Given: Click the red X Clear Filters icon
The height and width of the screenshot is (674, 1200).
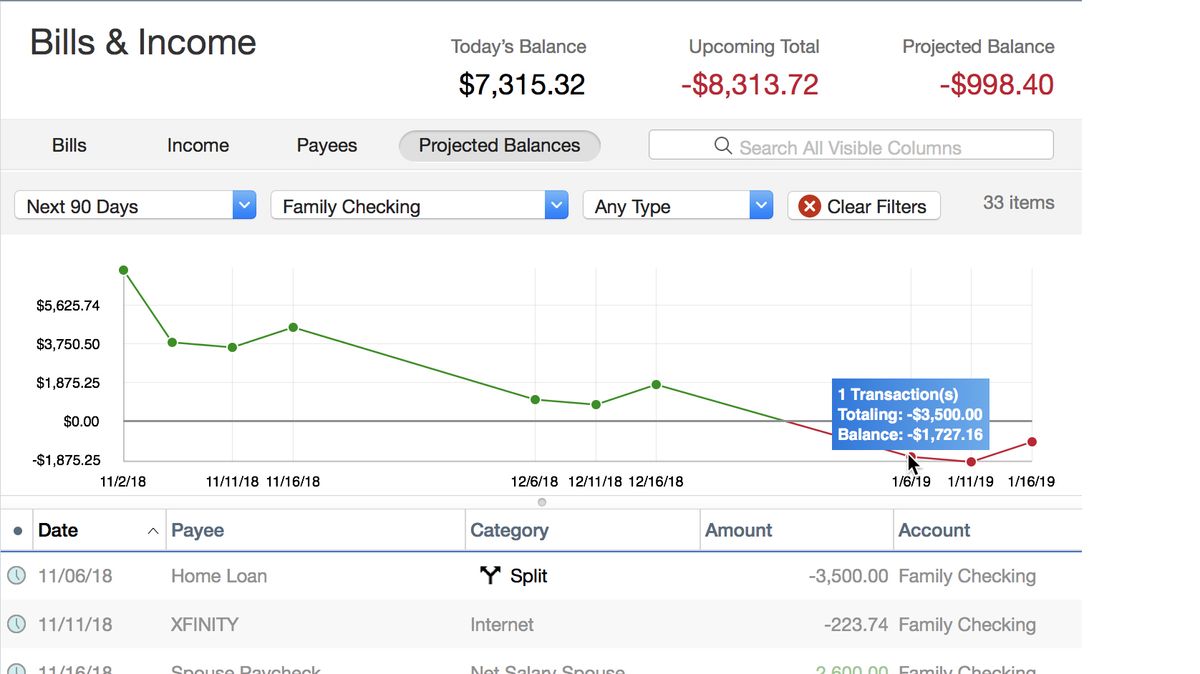Looking at the screenshot, I should [x=809, y=206].
